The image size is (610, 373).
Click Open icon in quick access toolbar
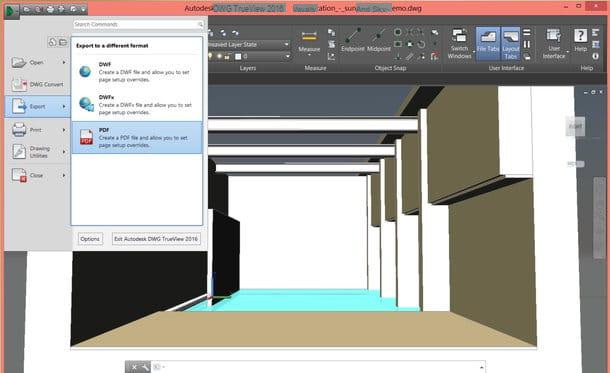tap(27, 9)
